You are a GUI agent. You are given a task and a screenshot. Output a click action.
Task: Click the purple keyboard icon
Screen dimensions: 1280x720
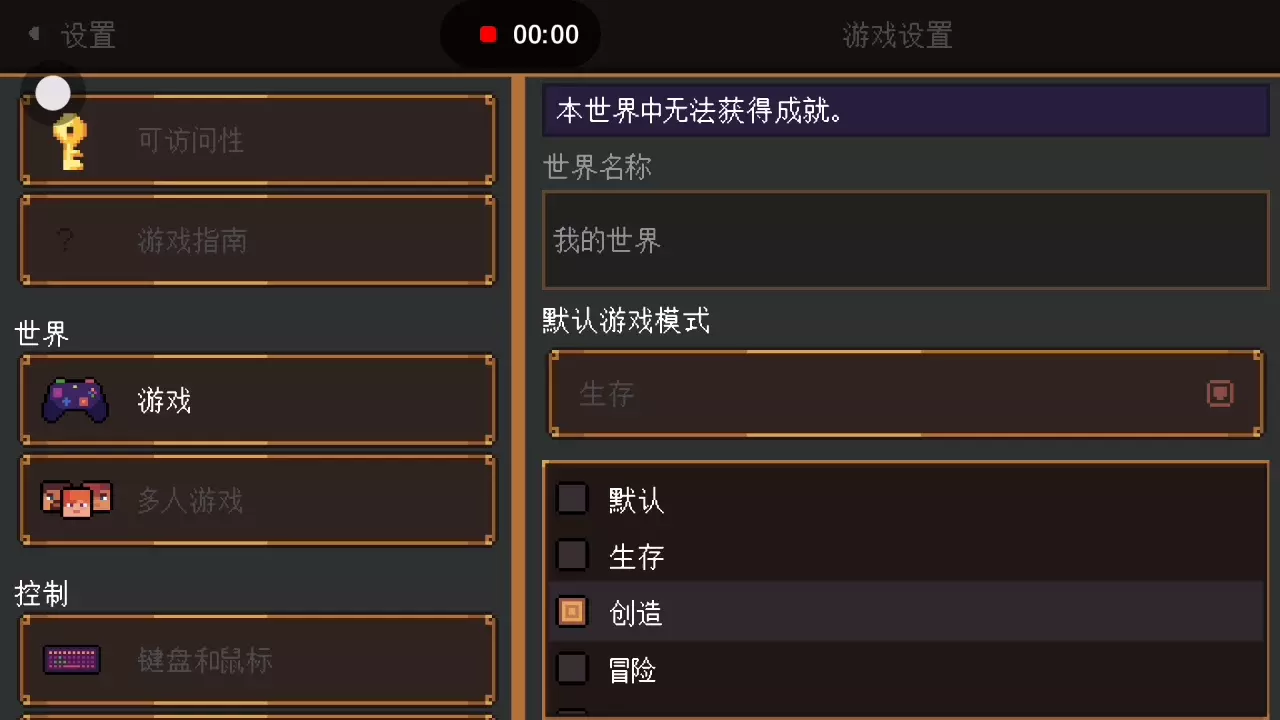[71, 660]
